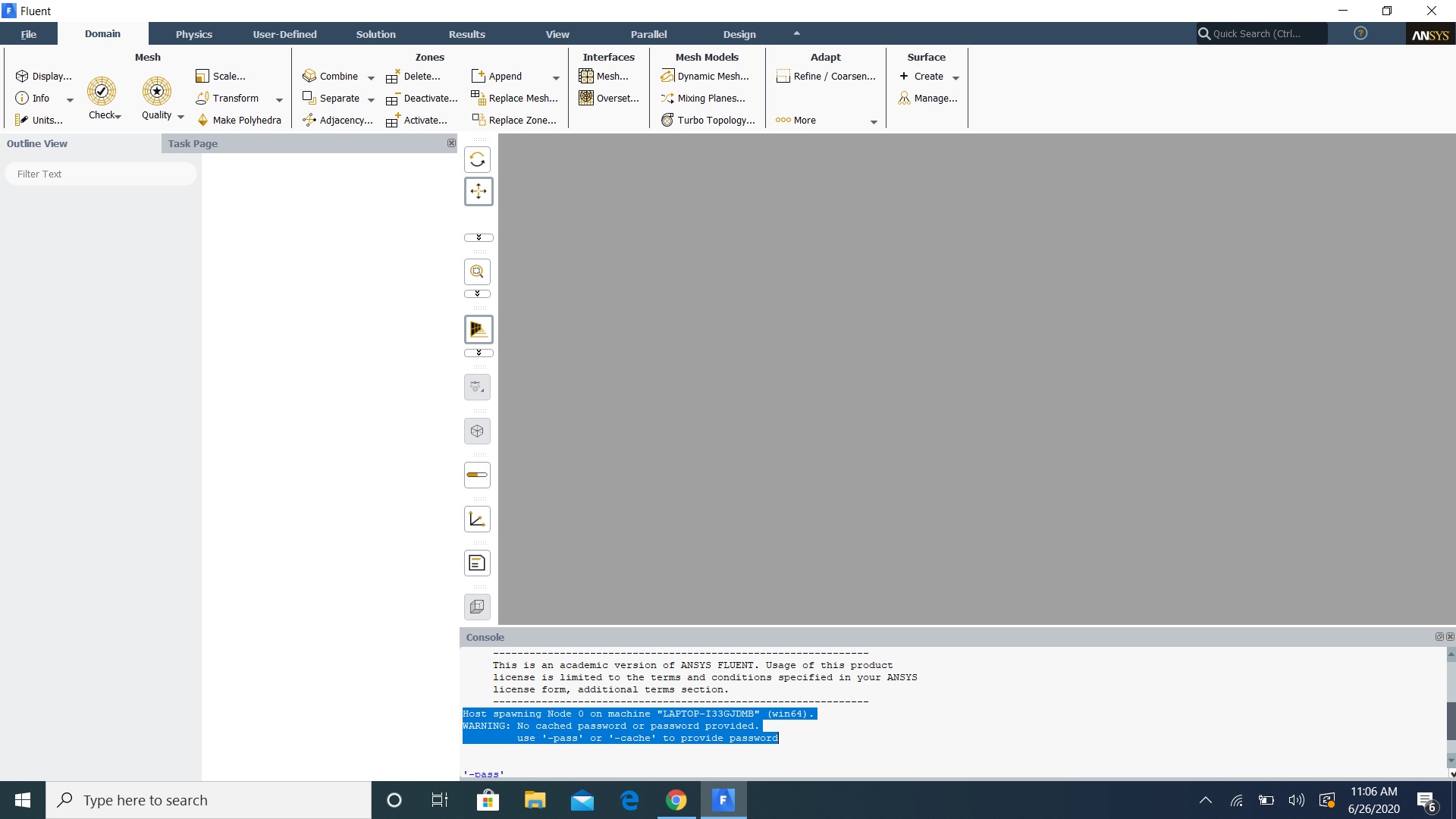Screen dimensions: 1456x819
Task: Open Chrome from the Windows taskbar
Action: (x=676, y=800)
